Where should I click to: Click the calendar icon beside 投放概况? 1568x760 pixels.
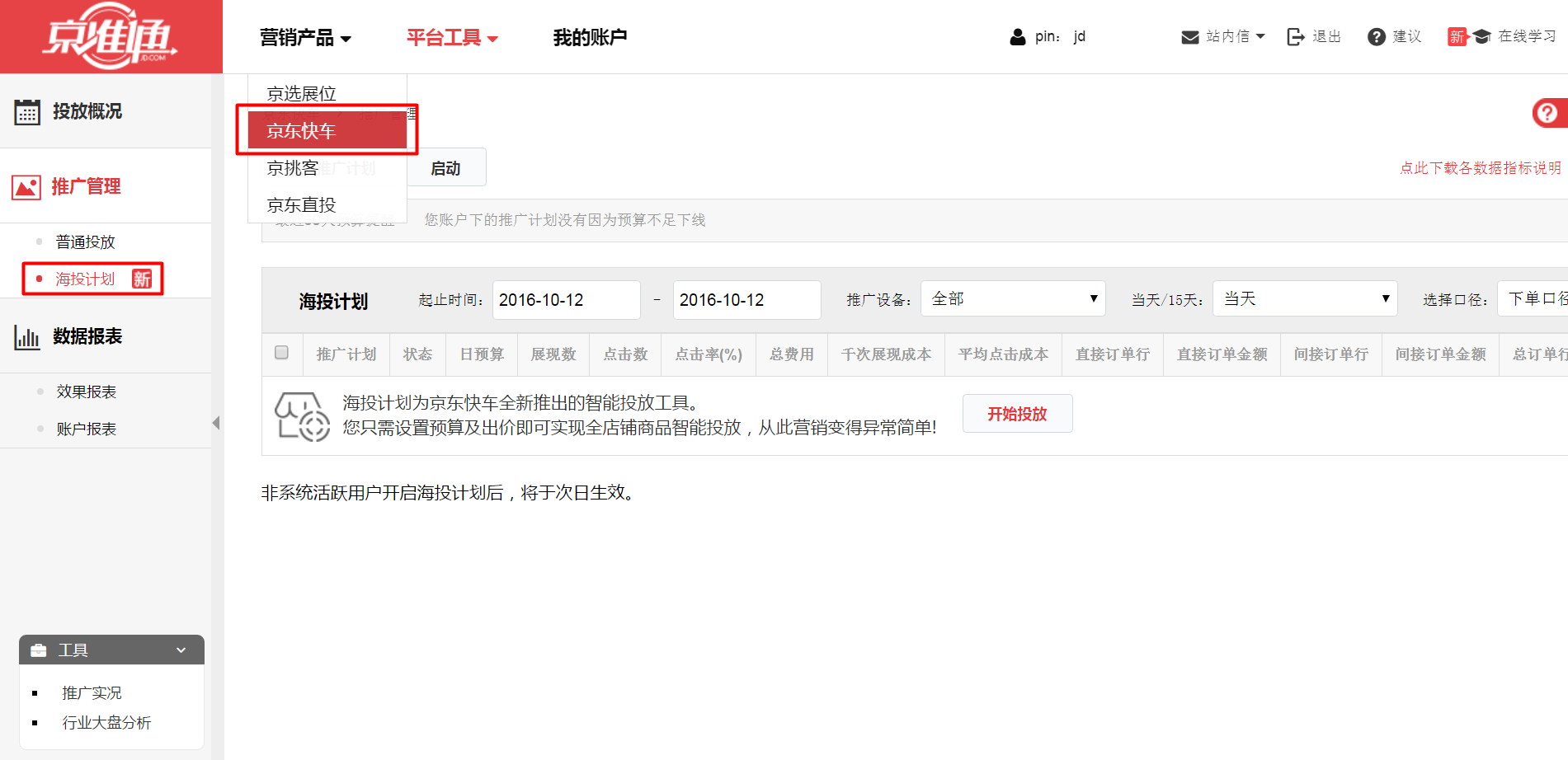coord(27,111)
